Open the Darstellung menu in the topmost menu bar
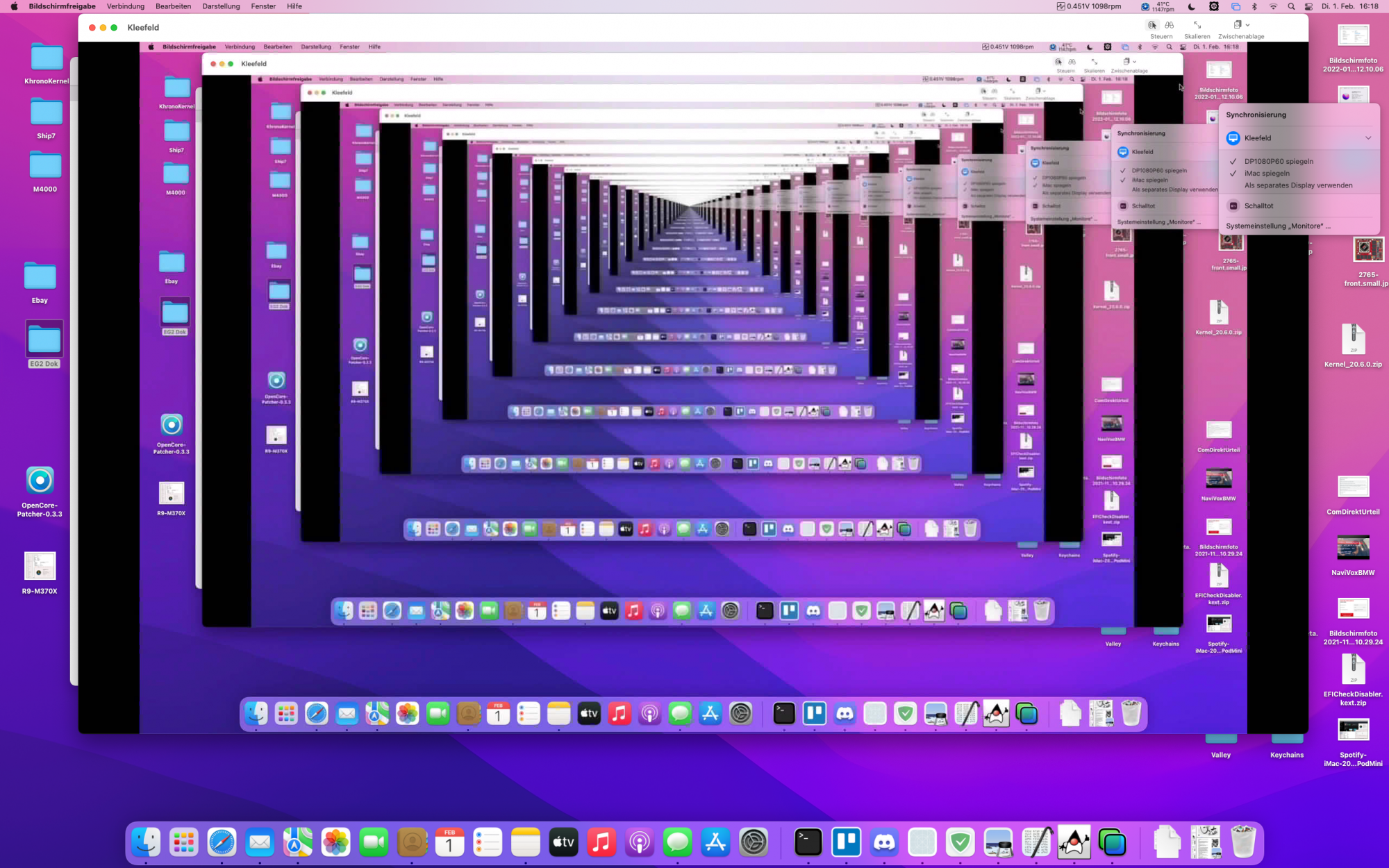1389x868 pixels. point(221,6)
